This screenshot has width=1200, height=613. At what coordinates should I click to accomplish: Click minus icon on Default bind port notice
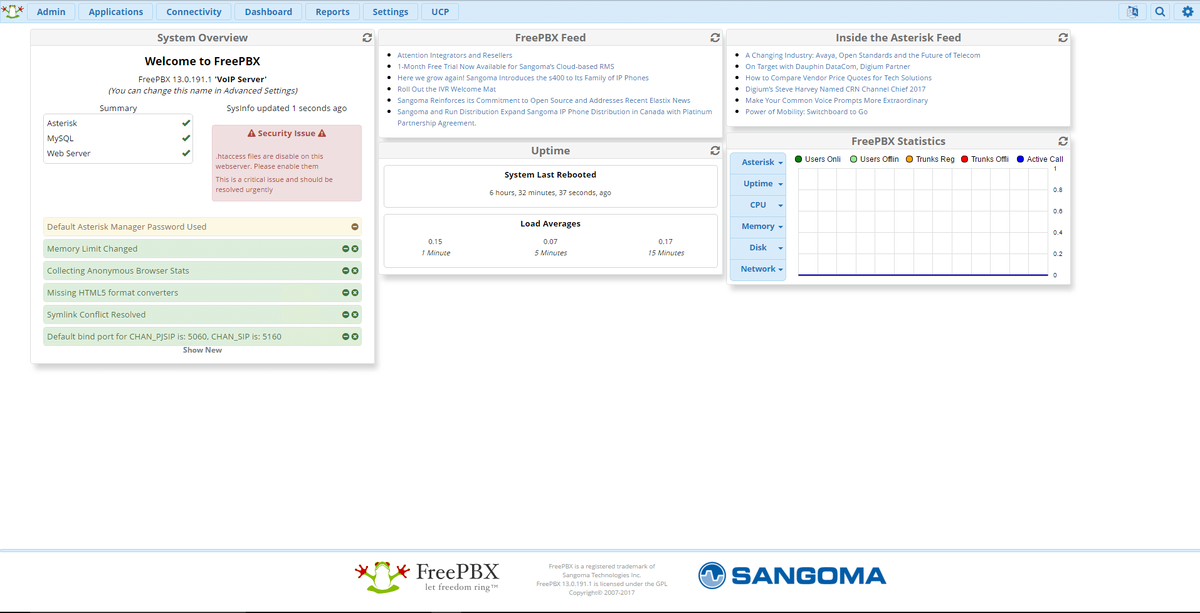[346, 337]
